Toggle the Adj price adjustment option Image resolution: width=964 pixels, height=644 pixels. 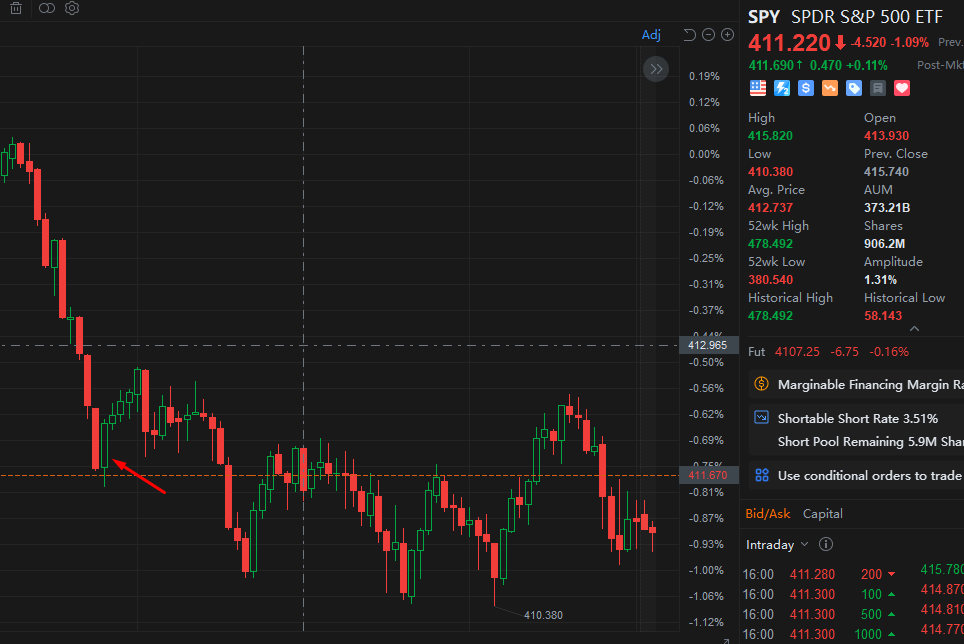pyautogui.click(x=651, y=34)
